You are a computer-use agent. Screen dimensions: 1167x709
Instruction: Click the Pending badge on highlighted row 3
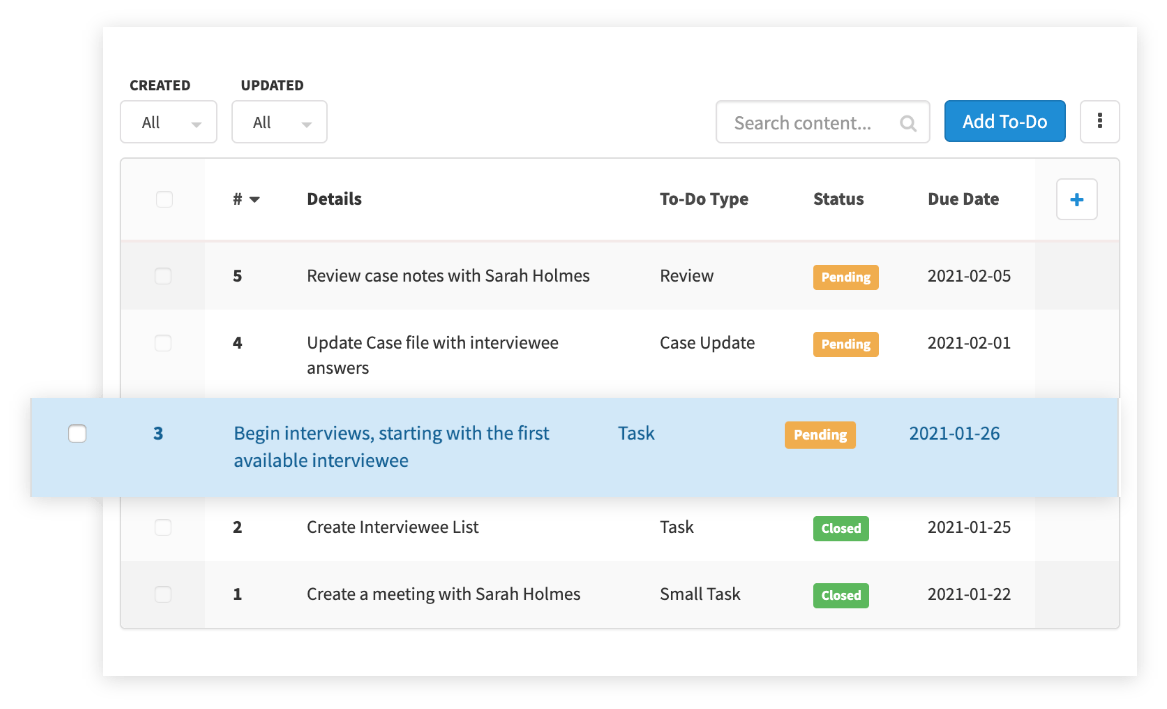820,435
